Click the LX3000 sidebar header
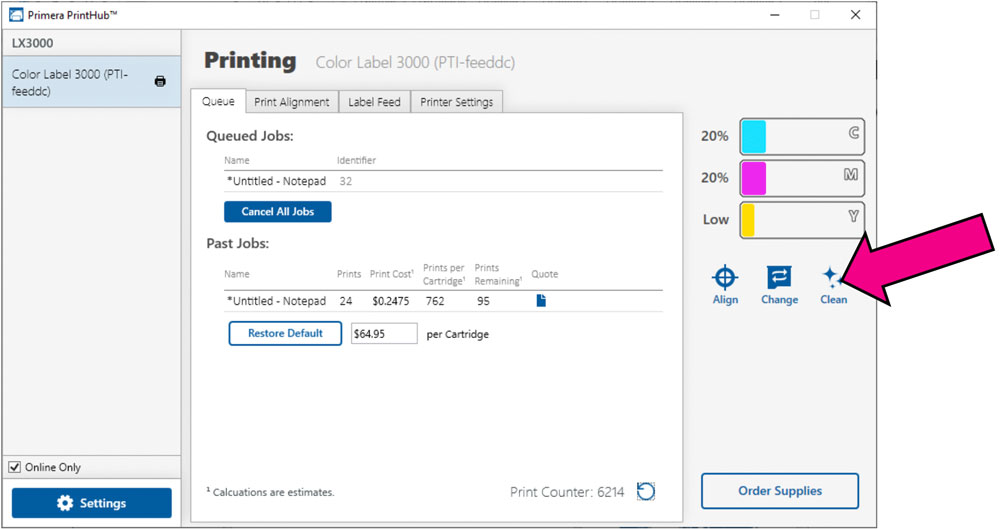This screenshot has height=529, width=1000. click(x=91, y=43)
